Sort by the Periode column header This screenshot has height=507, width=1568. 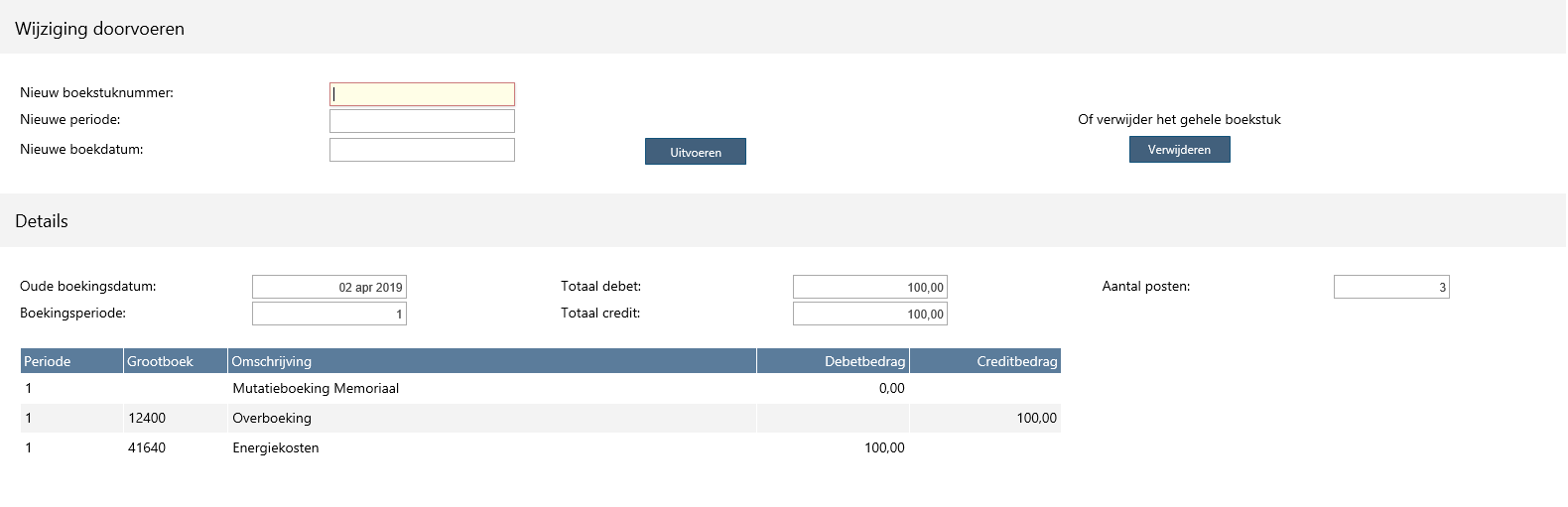(x=71, y=361)
